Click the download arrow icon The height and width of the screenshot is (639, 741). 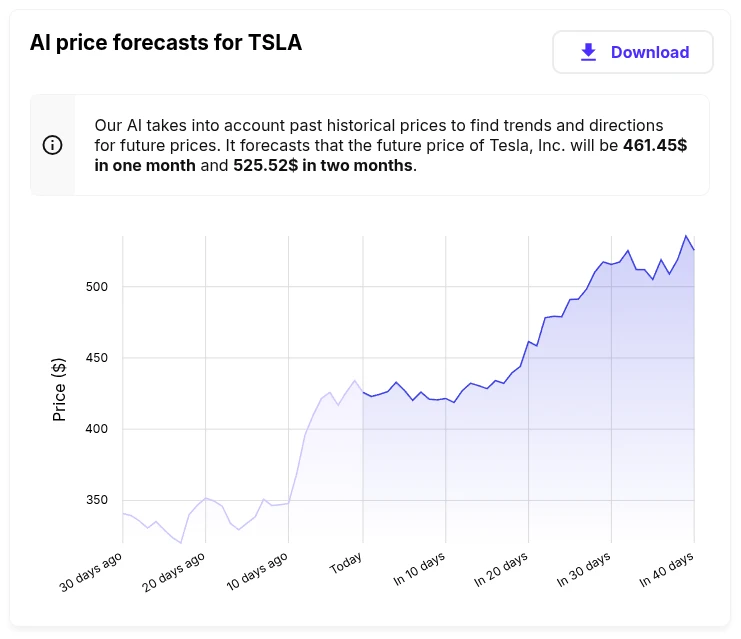(589, 52)
